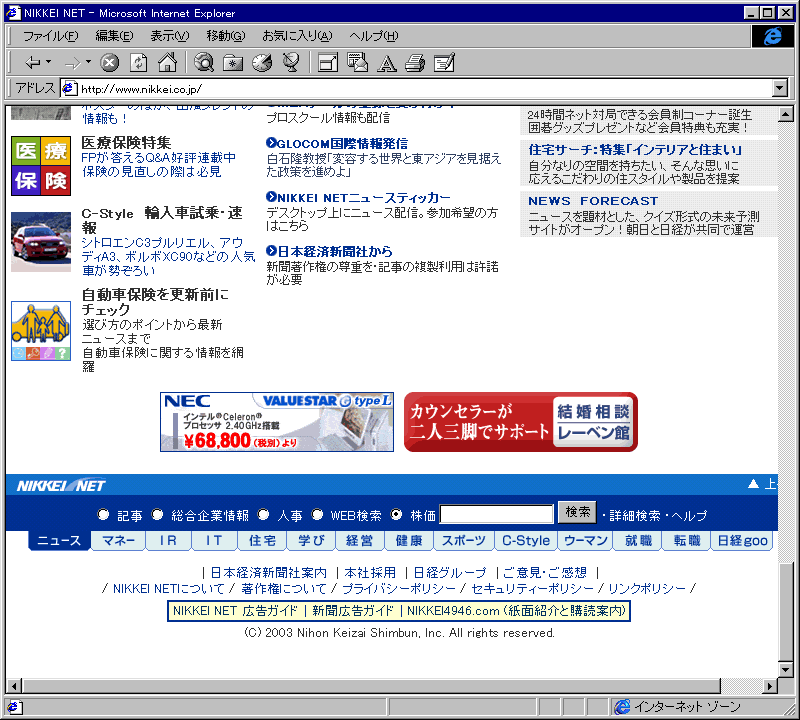Image resolution: width=800 pixels, height=720 pixels.
Task: Open the Search toolbar icon
Action: click(204, 63)
